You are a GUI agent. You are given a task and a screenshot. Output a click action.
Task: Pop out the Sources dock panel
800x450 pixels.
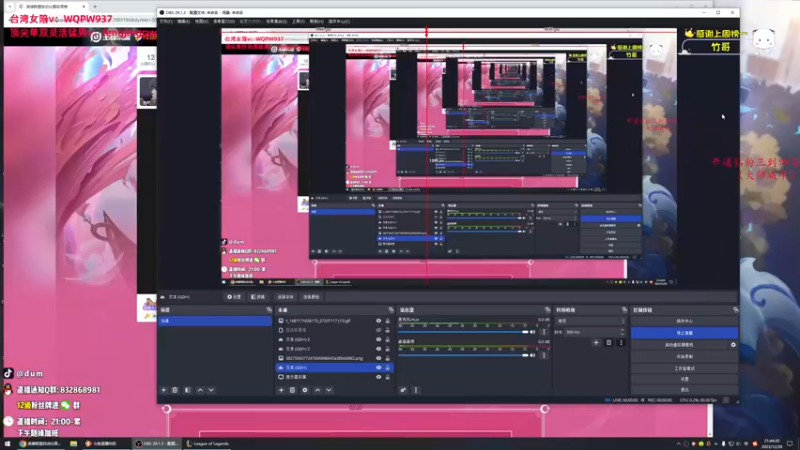[x=391, y=310]
